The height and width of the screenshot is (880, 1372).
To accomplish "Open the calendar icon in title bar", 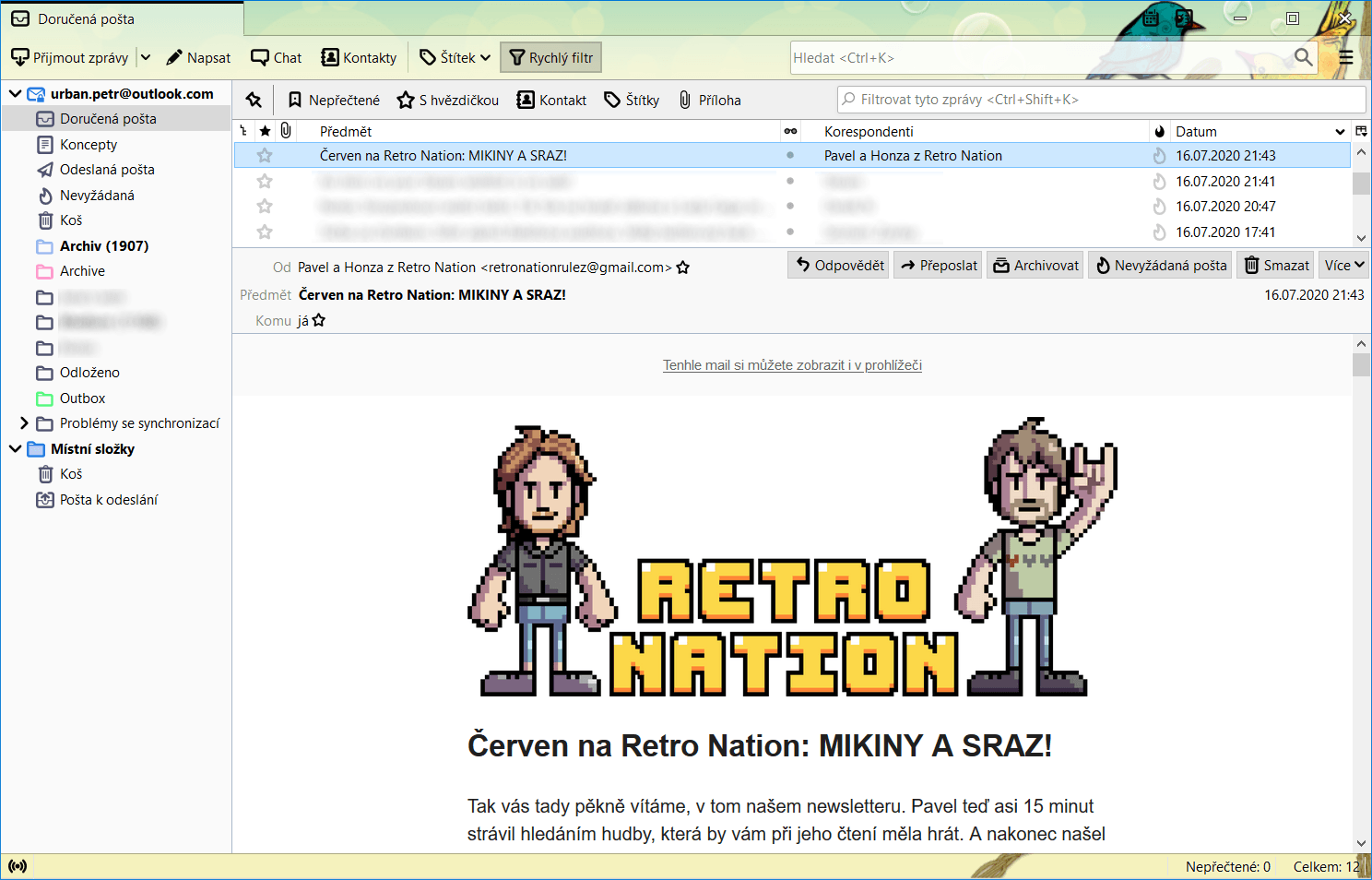I will tap(1151, 18).
